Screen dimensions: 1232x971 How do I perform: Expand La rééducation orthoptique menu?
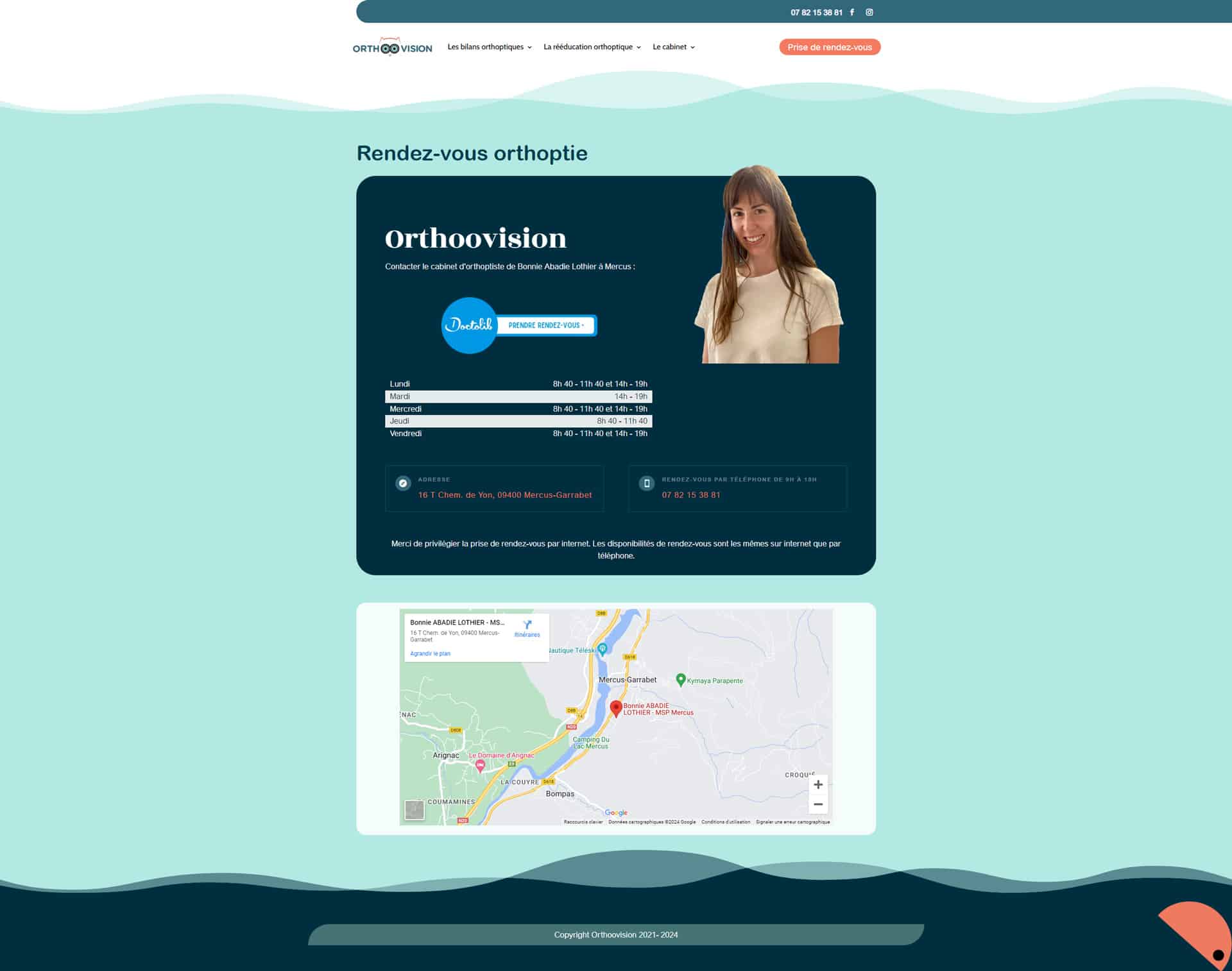[592, 47]
